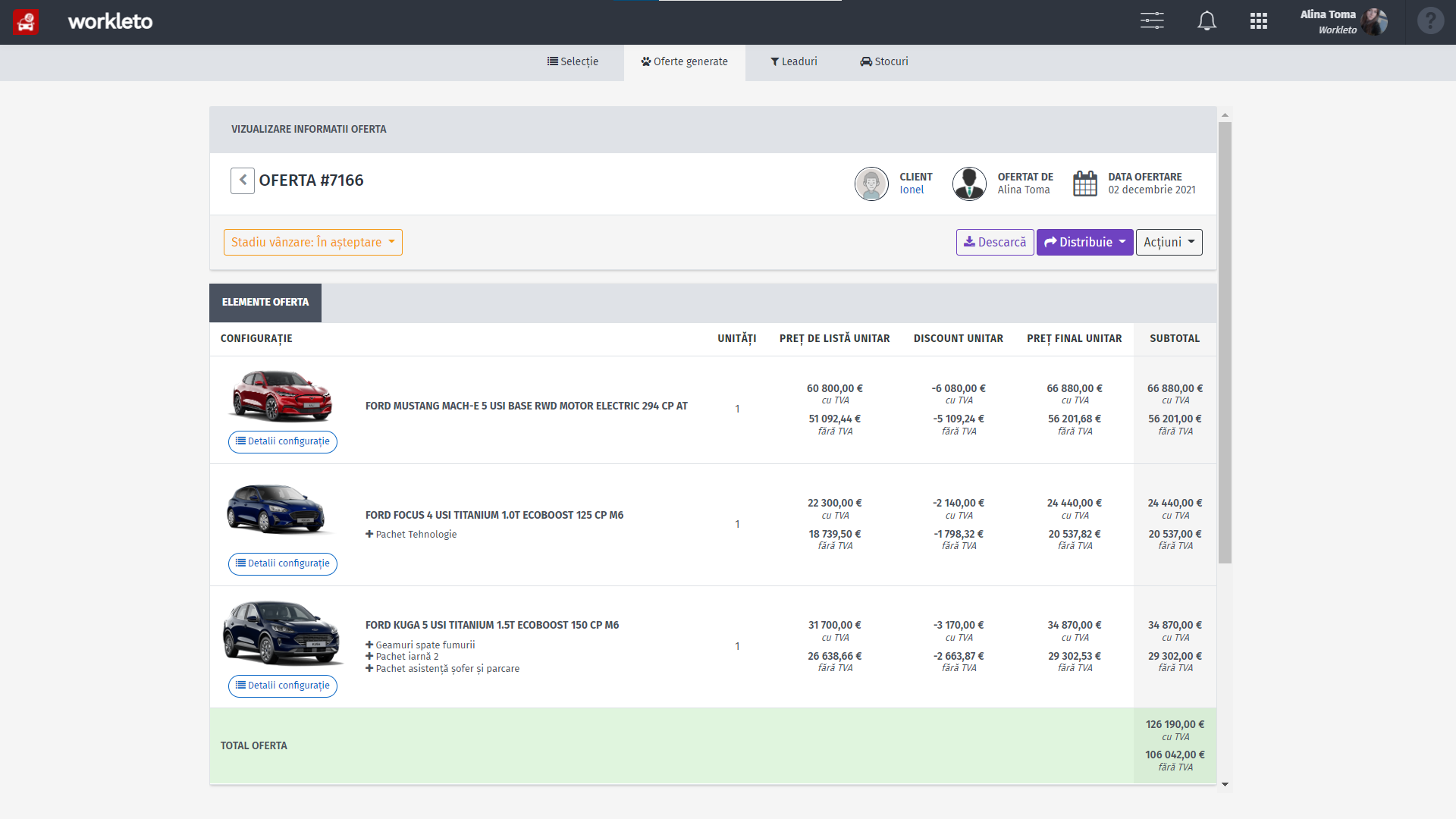This screenshot has width=1456, height=819.
Task: Click the 126 190,00 € total with TVA
Action: tap(1175, 725)
